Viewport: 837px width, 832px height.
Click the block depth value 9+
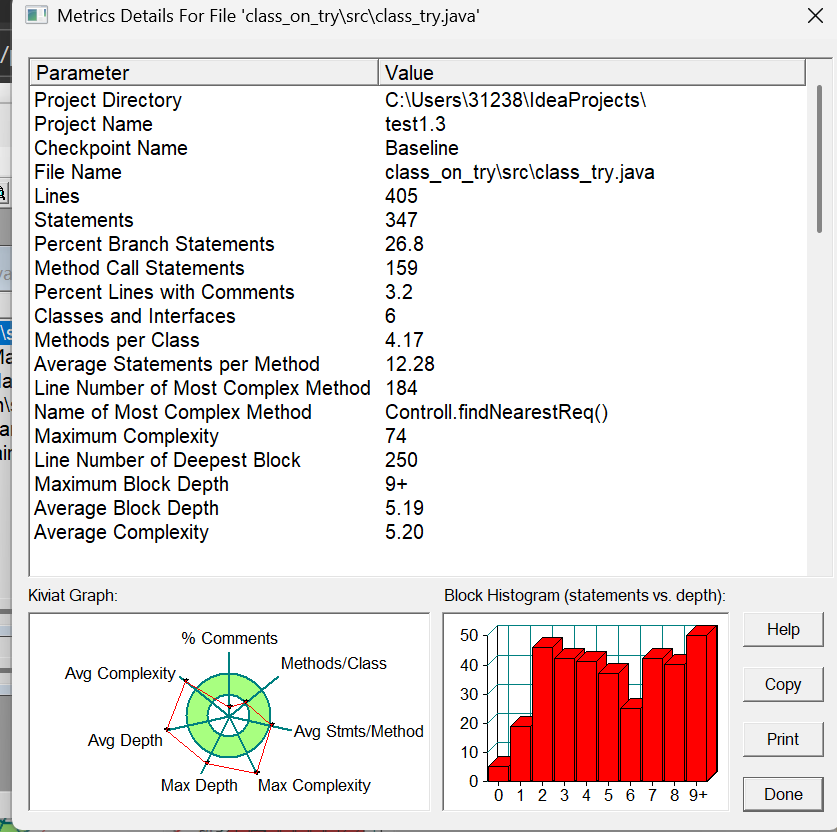click(396, 485)
